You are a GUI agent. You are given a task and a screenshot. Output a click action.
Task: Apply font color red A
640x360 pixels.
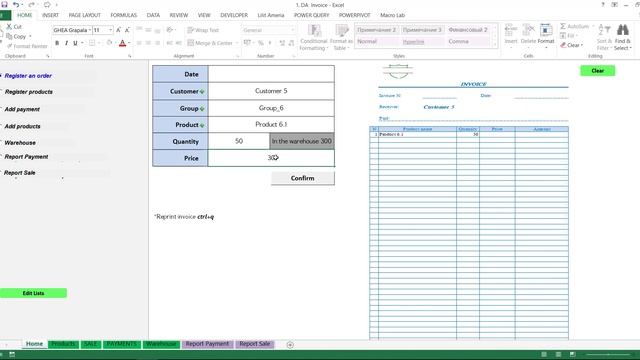[122, 43]
